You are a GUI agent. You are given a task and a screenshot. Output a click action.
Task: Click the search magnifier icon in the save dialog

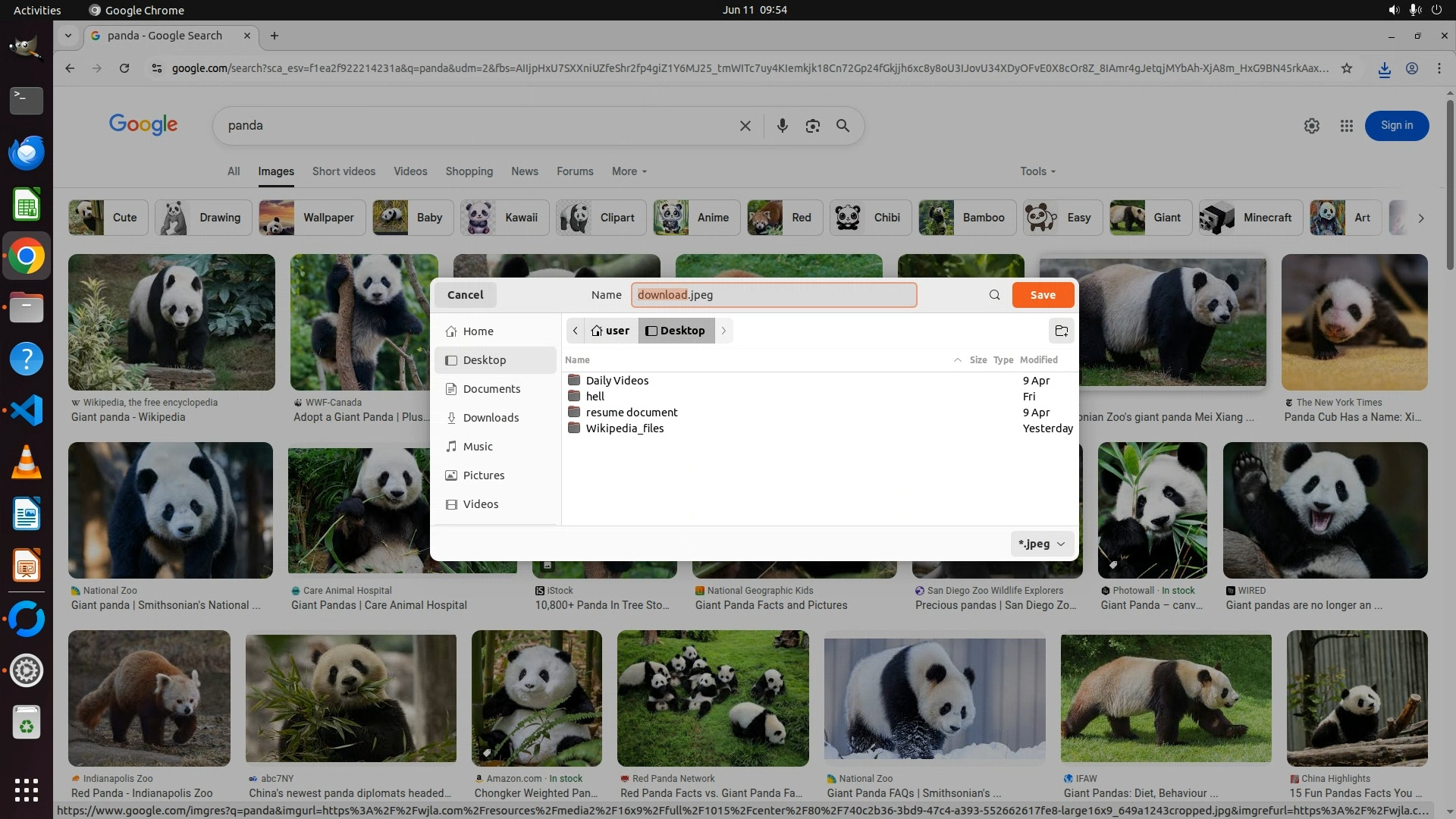[994, 295]
